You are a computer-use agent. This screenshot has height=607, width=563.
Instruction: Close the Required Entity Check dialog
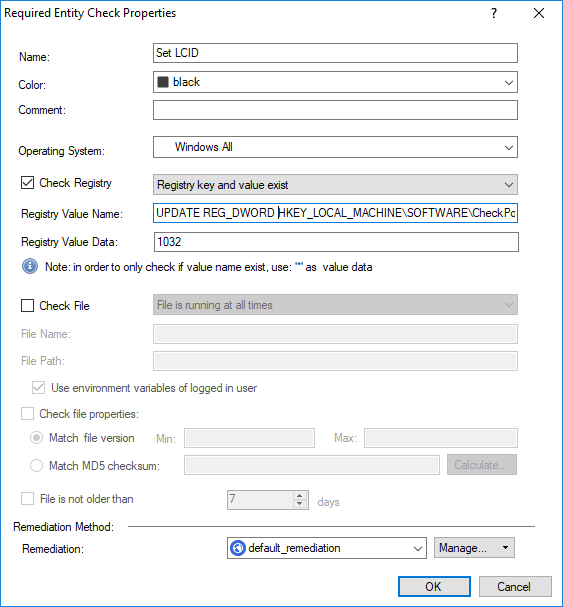pos(539,14)
